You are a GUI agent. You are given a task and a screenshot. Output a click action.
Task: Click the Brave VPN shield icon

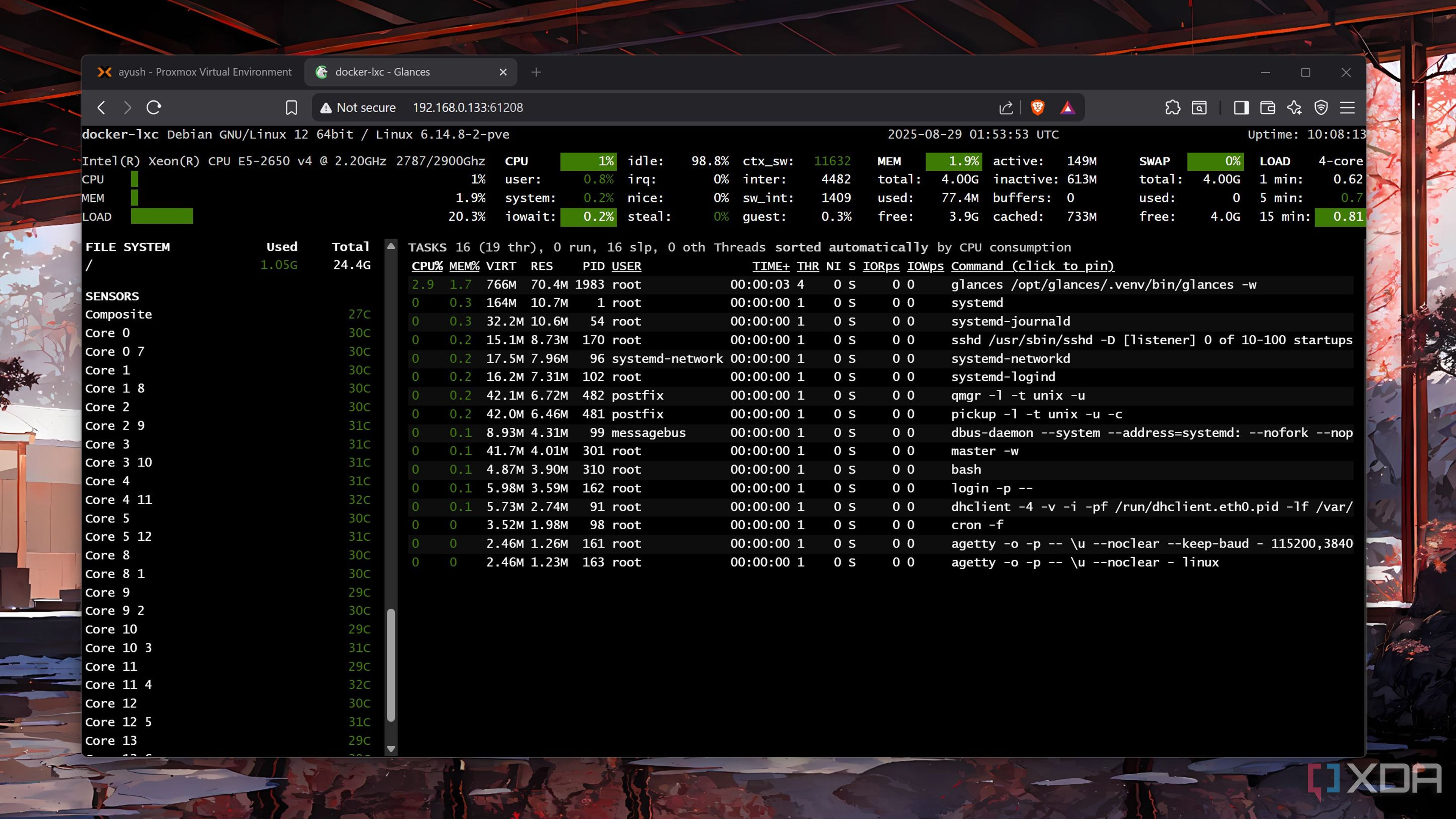tap(1321, 107)
